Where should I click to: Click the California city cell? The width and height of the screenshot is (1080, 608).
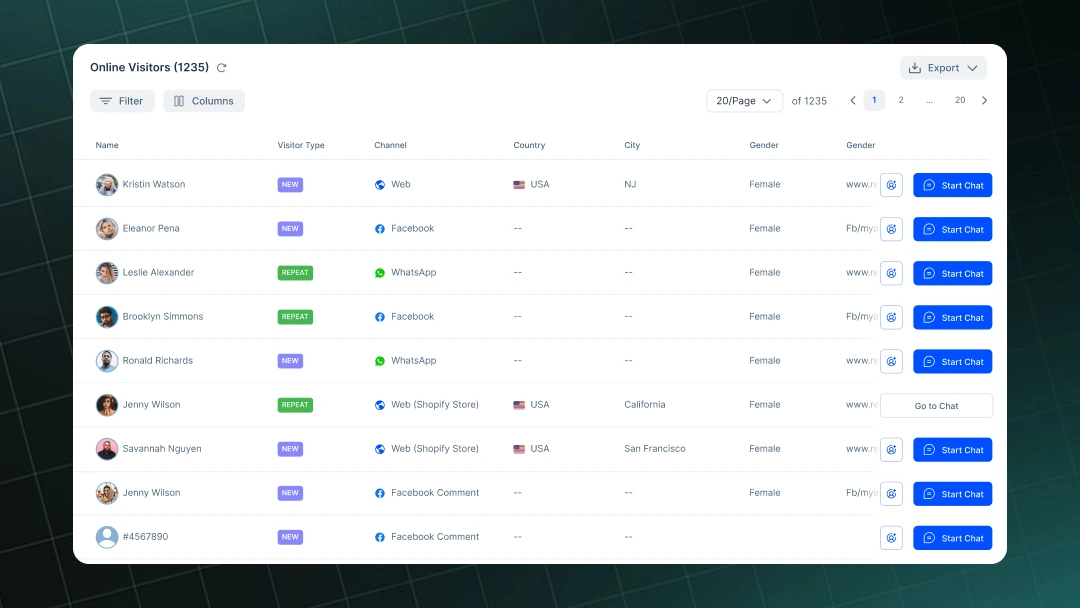pyautogui.click(x=645, y=405)
